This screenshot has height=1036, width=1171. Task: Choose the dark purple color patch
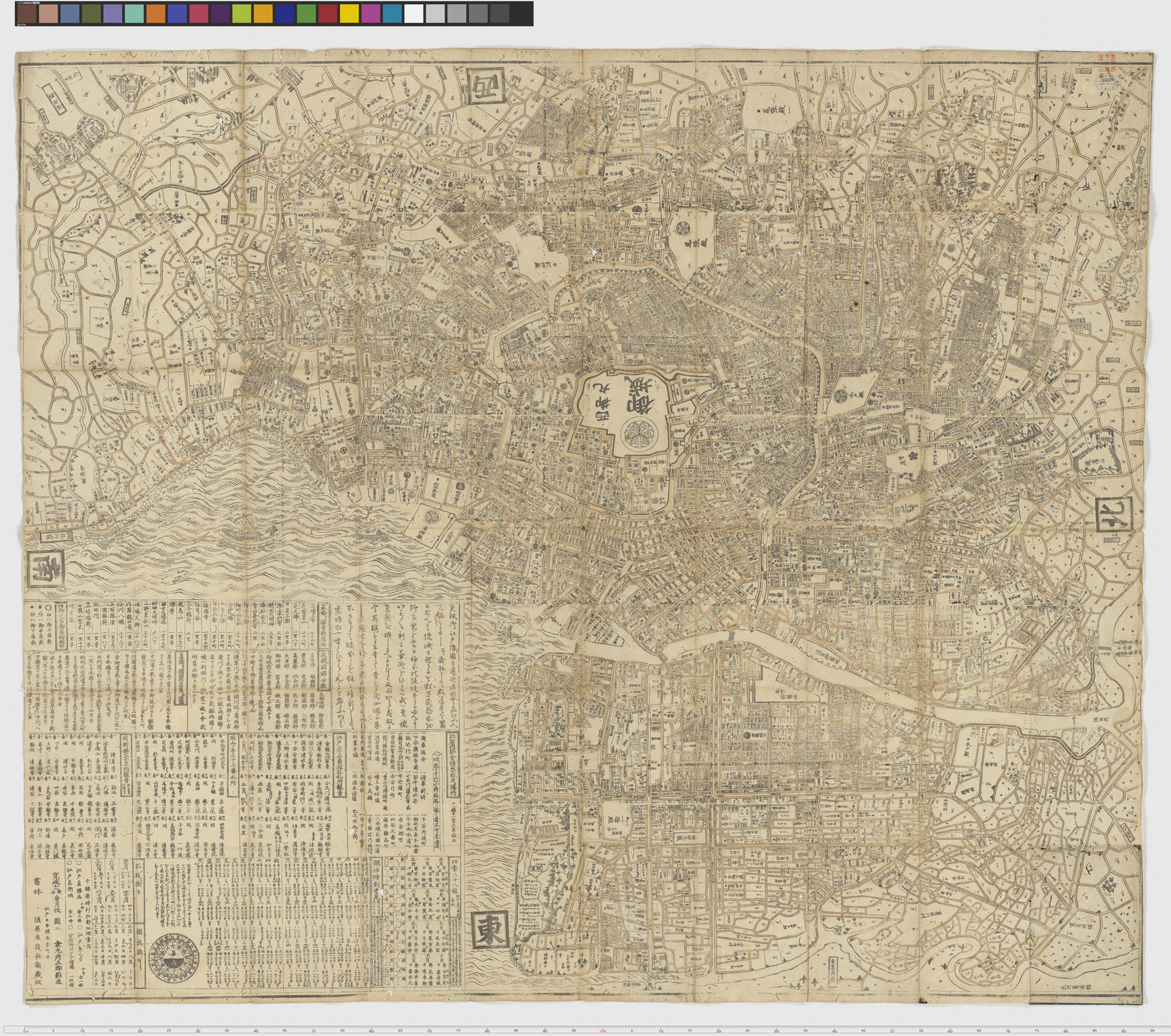pos(221,14)
